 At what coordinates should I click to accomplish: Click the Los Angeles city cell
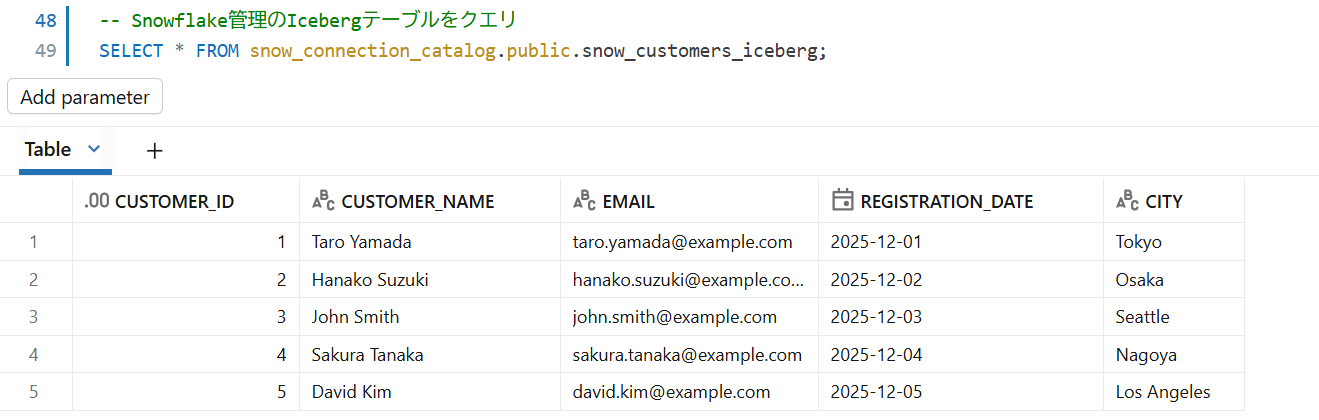1163,392
